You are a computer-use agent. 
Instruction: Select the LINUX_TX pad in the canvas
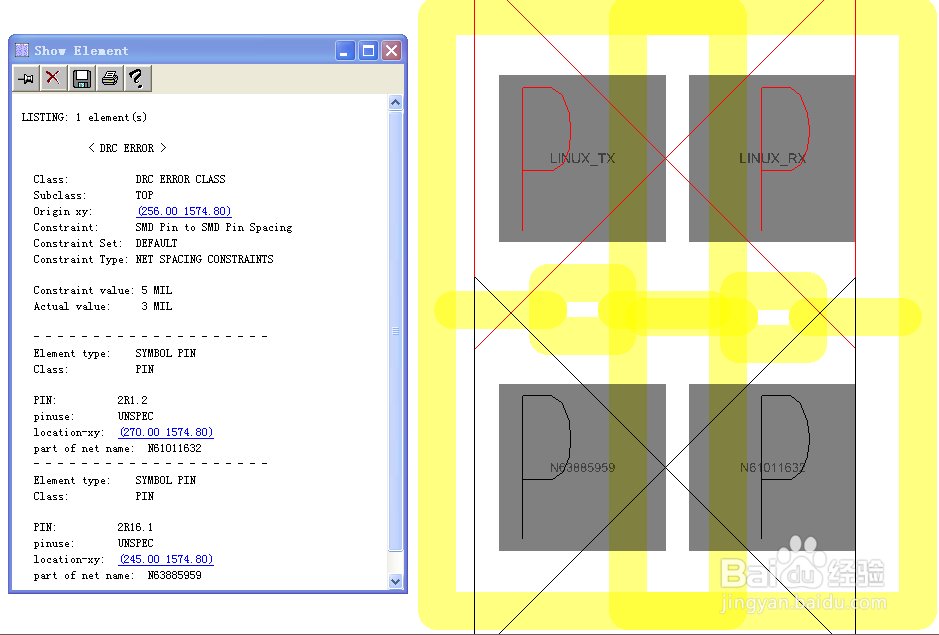[582, 158]
